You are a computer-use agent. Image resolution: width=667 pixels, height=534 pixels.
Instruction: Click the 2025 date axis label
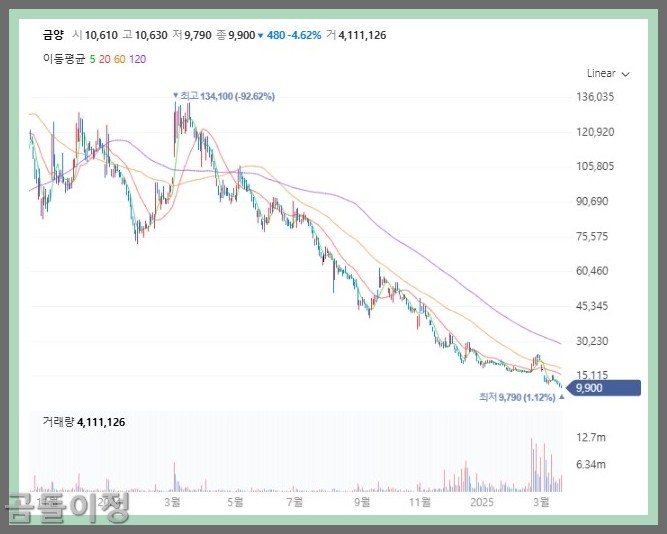click(x=482, y=502)
